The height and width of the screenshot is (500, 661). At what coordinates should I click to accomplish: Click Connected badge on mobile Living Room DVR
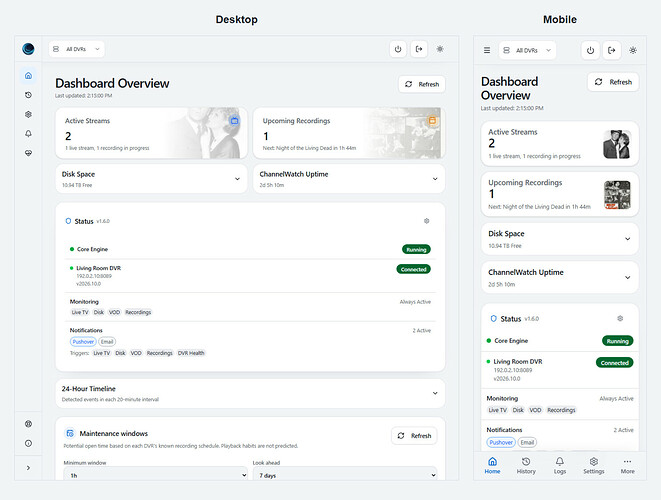click(615, 363)
